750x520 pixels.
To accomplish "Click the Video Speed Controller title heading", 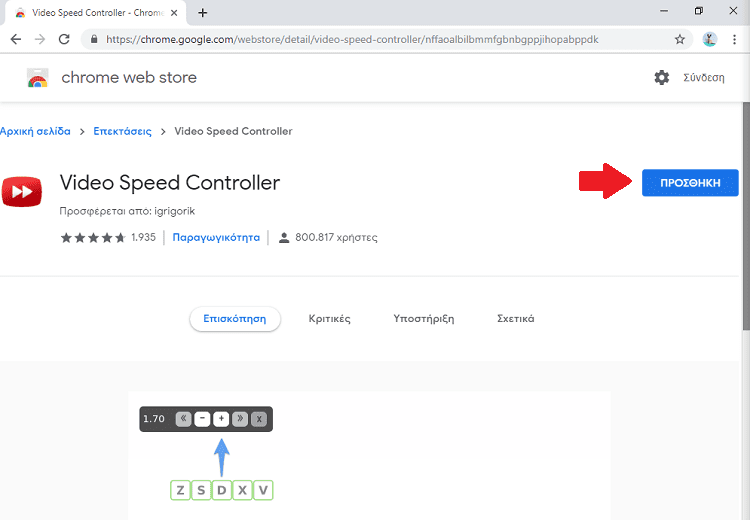I will pos(170,183).
